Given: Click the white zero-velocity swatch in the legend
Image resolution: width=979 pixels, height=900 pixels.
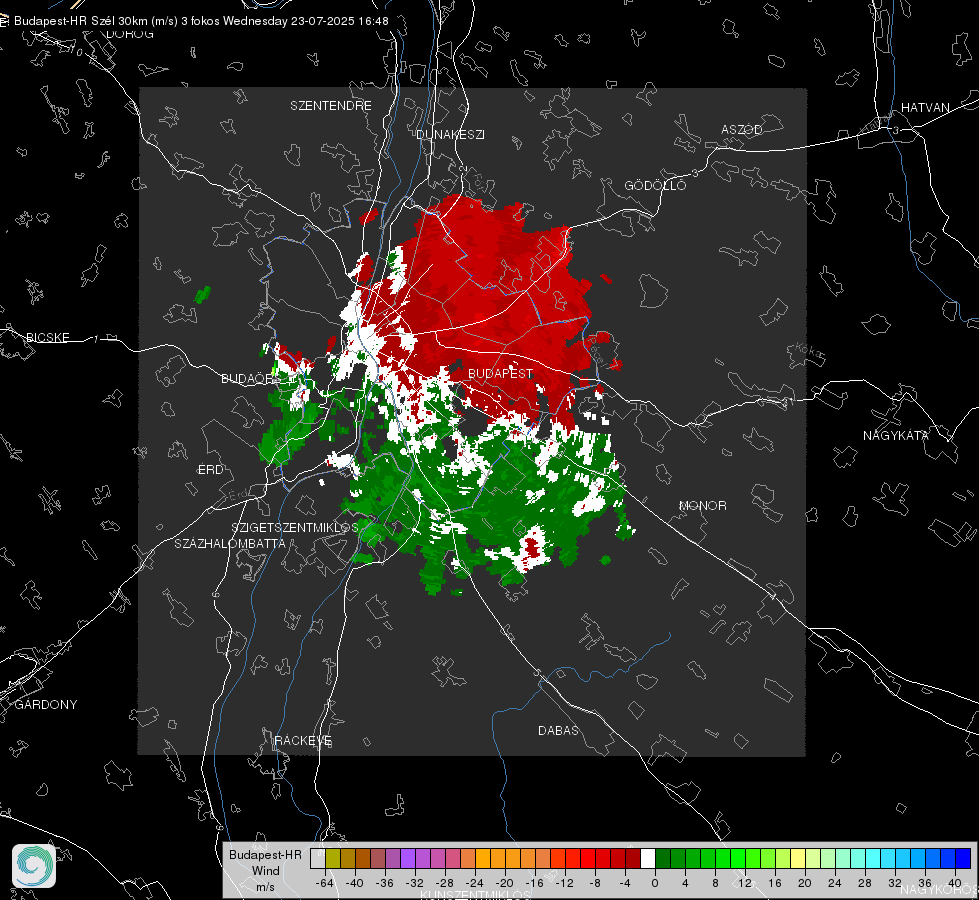Looking at the screenshot, I should pyautogui.click(x=648, y=858).
